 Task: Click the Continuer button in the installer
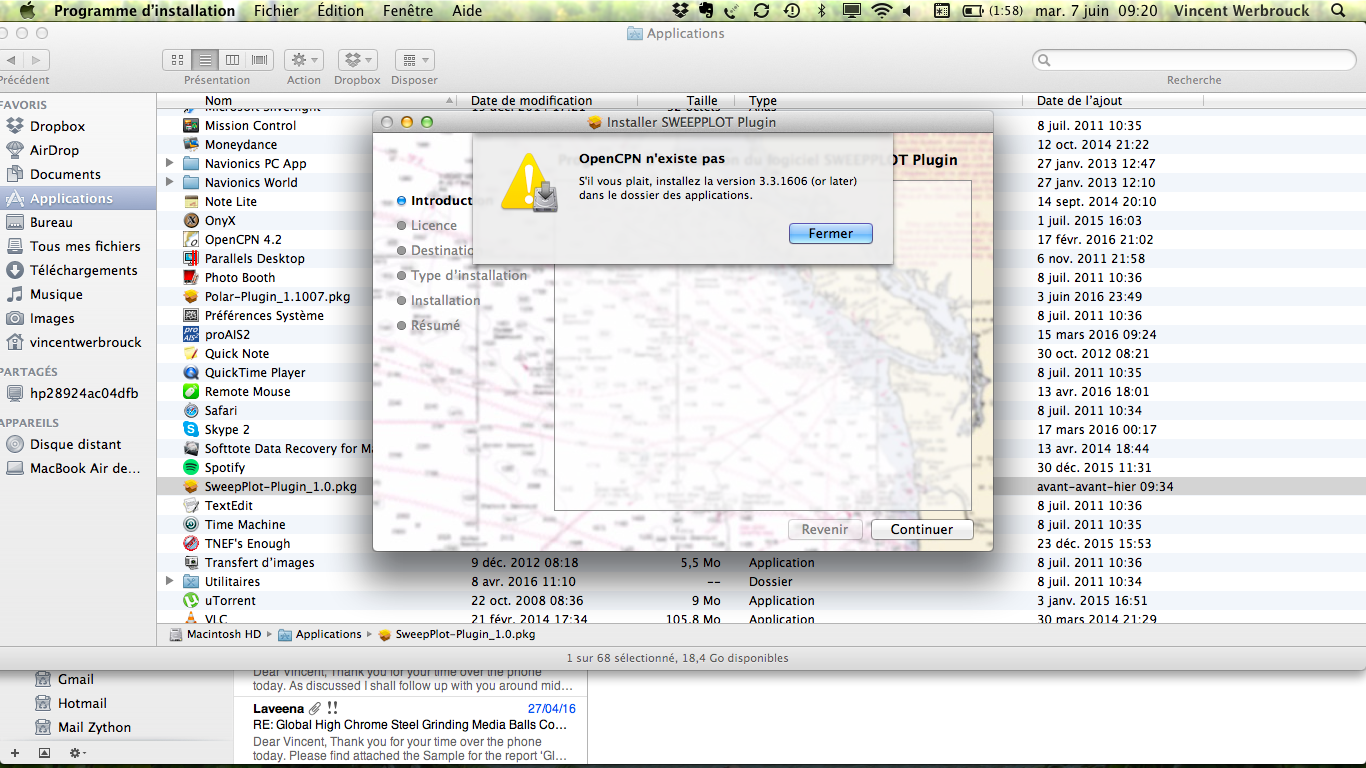[921, 529]
